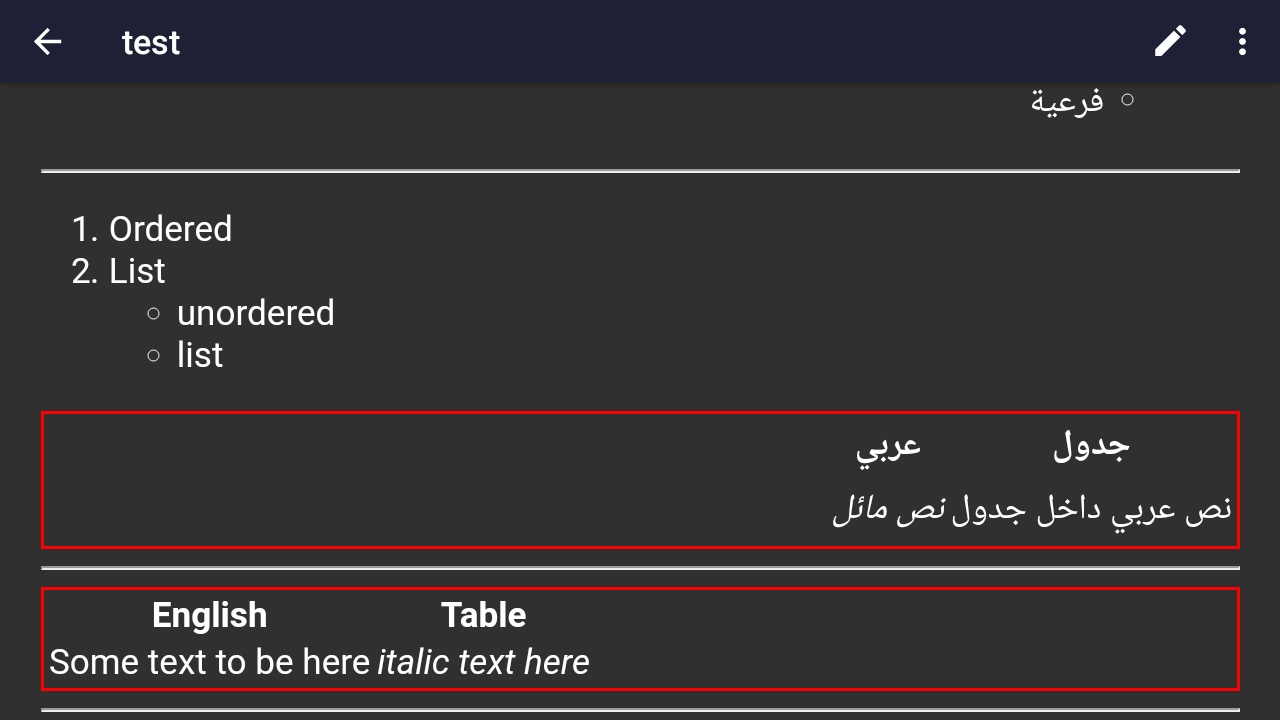1280x720 pixels.
Task: Select the note title 'test' in the toolbar
Action: pos(150,41)
